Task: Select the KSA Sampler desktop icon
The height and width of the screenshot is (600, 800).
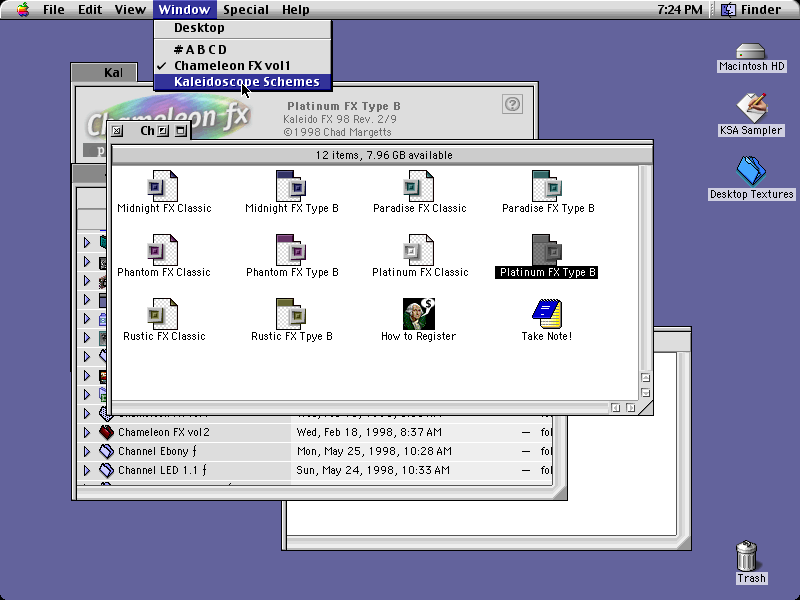Action: [x=751, y=108]
